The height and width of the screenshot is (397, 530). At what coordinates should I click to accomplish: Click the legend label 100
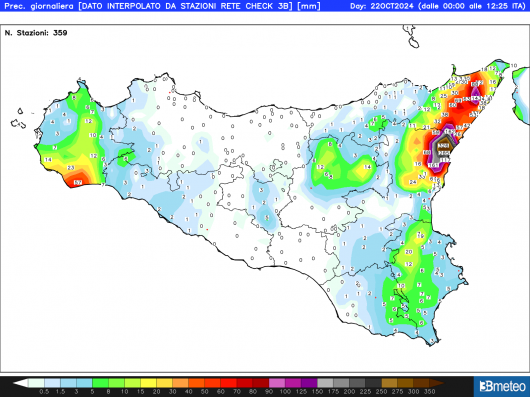point(285,392)
